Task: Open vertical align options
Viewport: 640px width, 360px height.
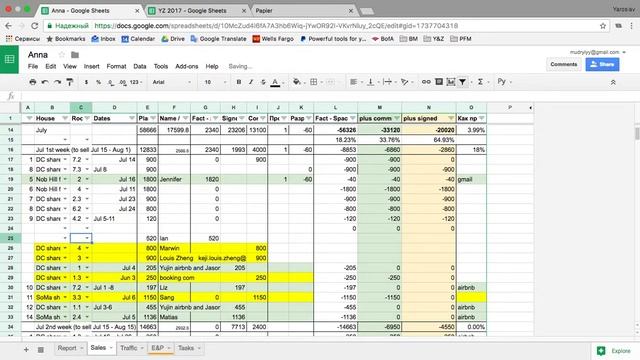Action: coord(371,82)
